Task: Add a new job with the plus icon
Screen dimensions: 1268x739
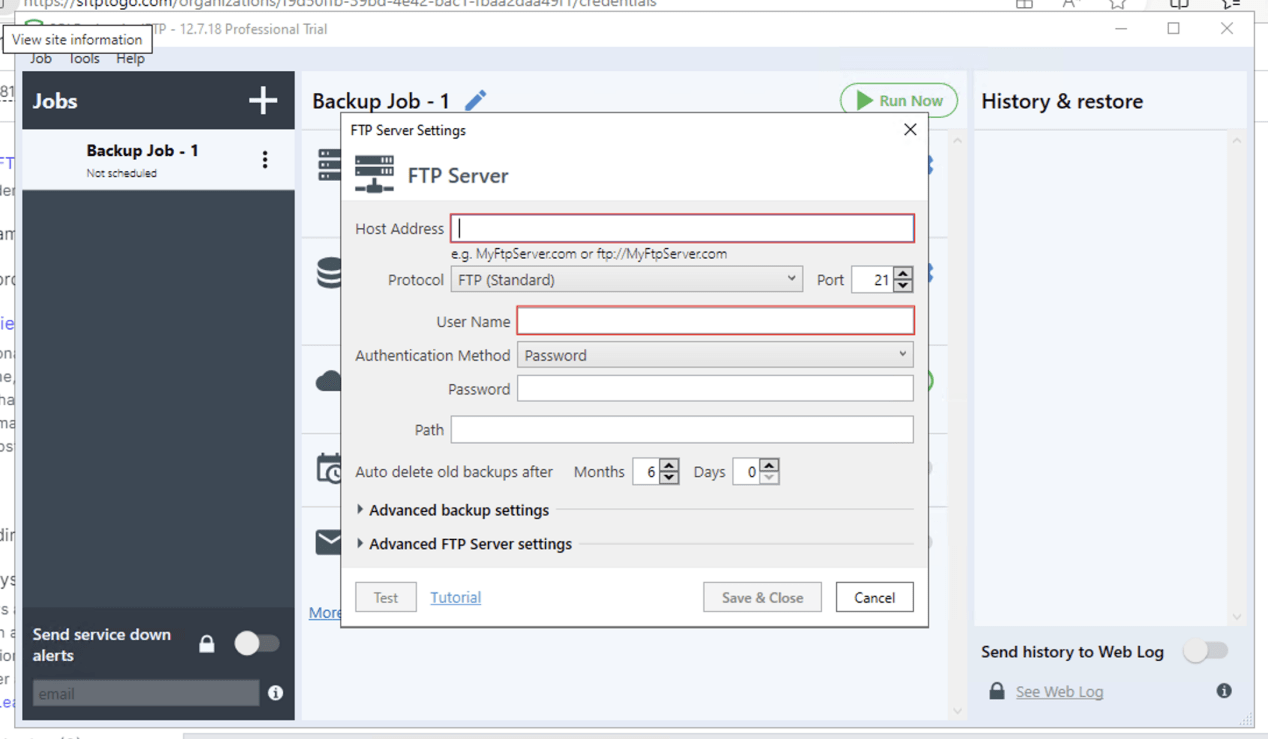Action: point(262,100)
